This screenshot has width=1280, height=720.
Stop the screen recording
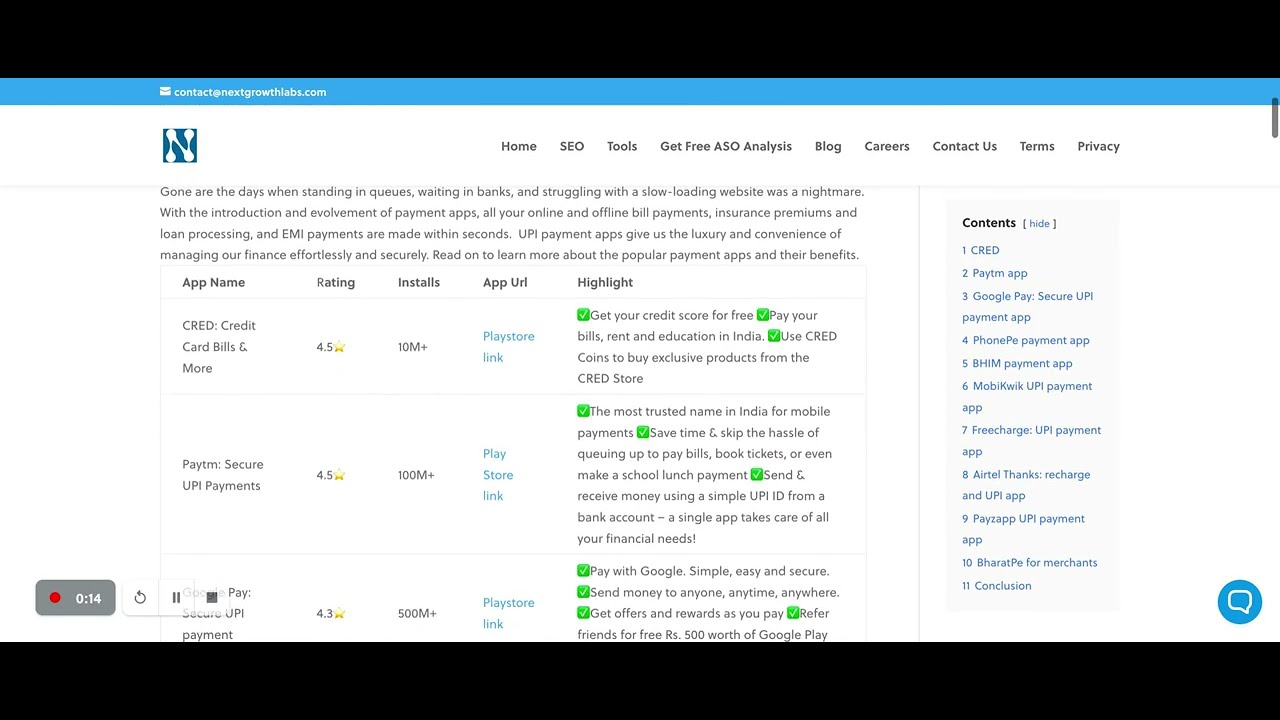(212, 598)
